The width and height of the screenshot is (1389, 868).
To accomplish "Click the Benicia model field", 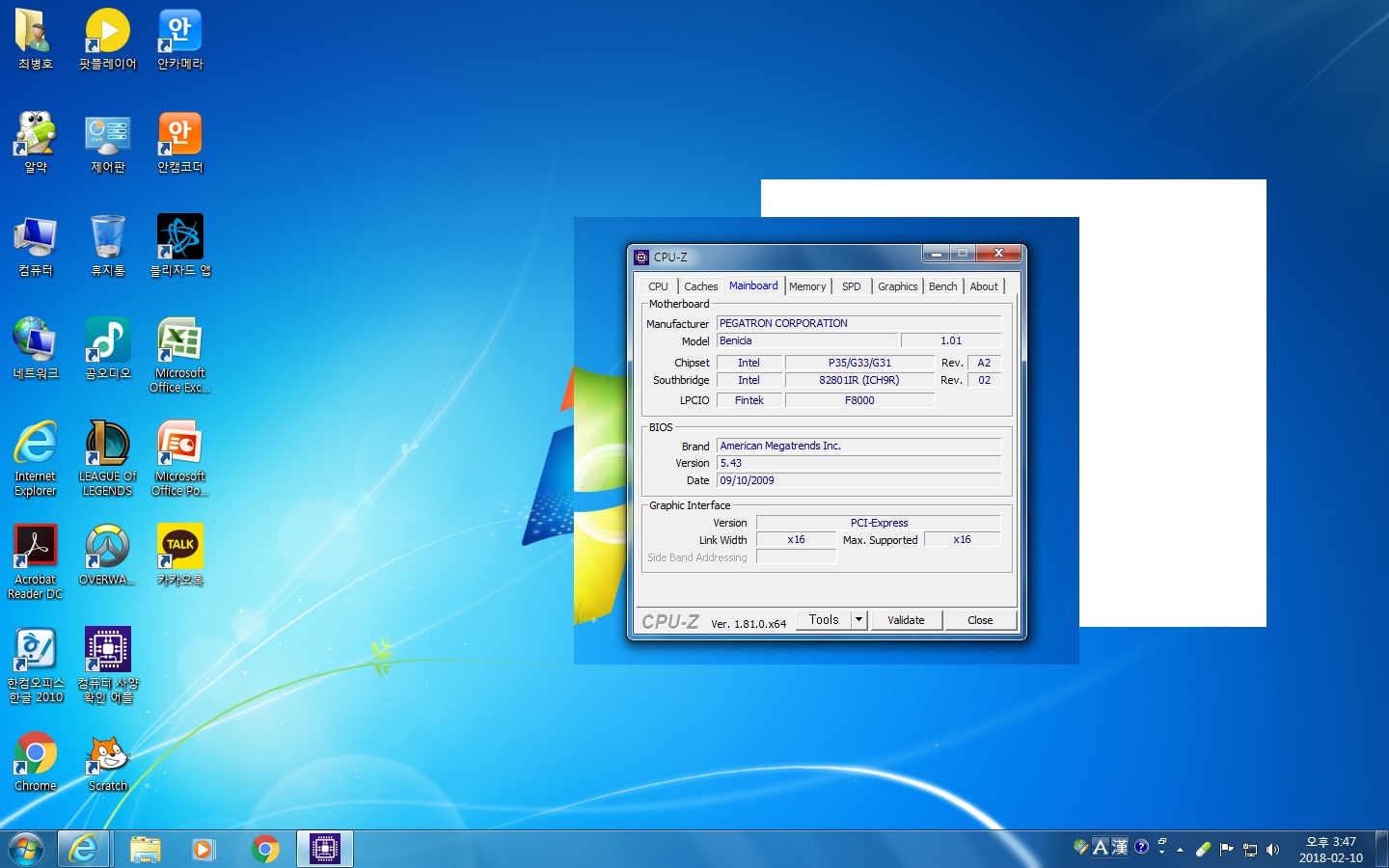I will 807,340.
